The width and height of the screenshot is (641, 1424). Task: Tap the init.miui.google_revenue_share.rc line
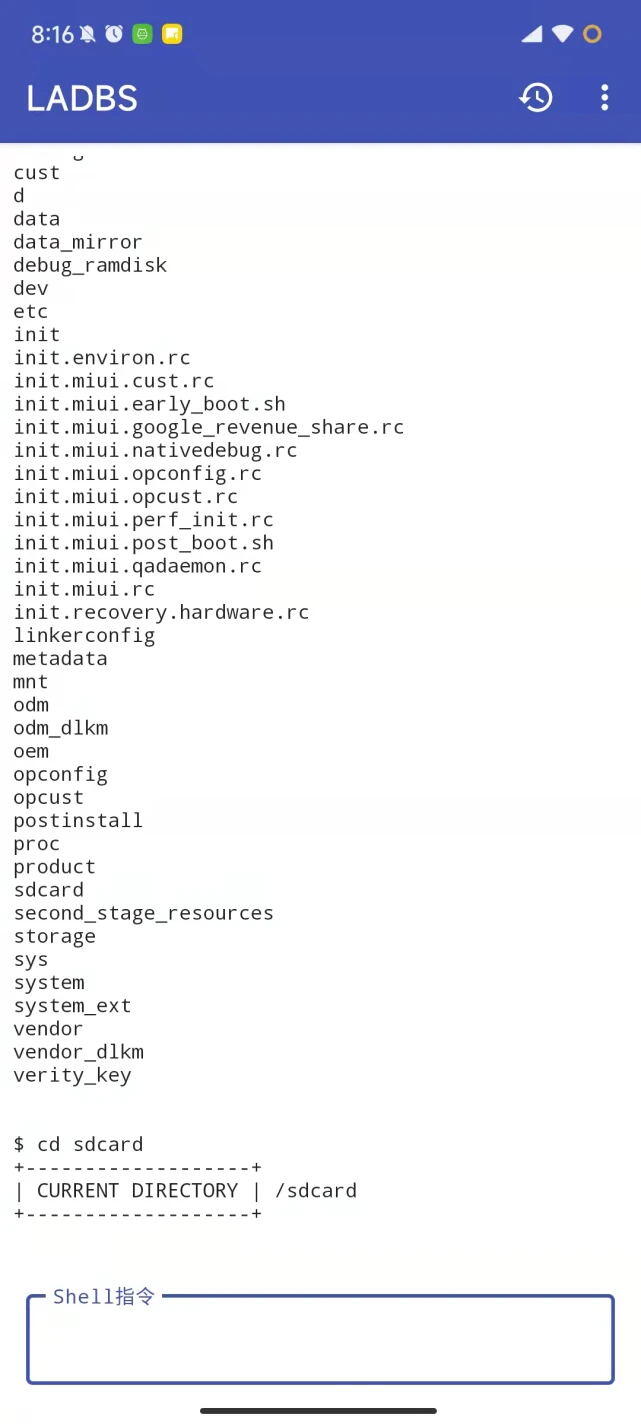point(208,427)
